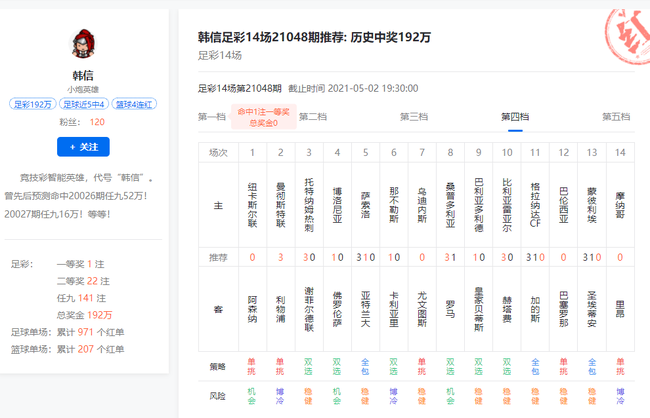Click away team 佛罗伦萨
This screenshot has width=650, height=418.
tap(337, 309)
